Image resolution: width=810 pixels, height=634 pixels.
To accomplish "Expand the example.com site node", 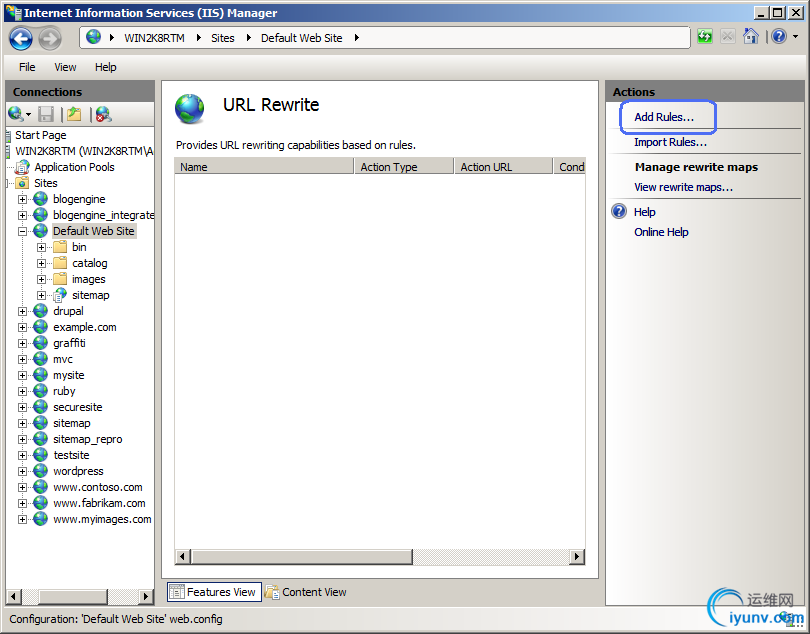I will pos(22,327).
